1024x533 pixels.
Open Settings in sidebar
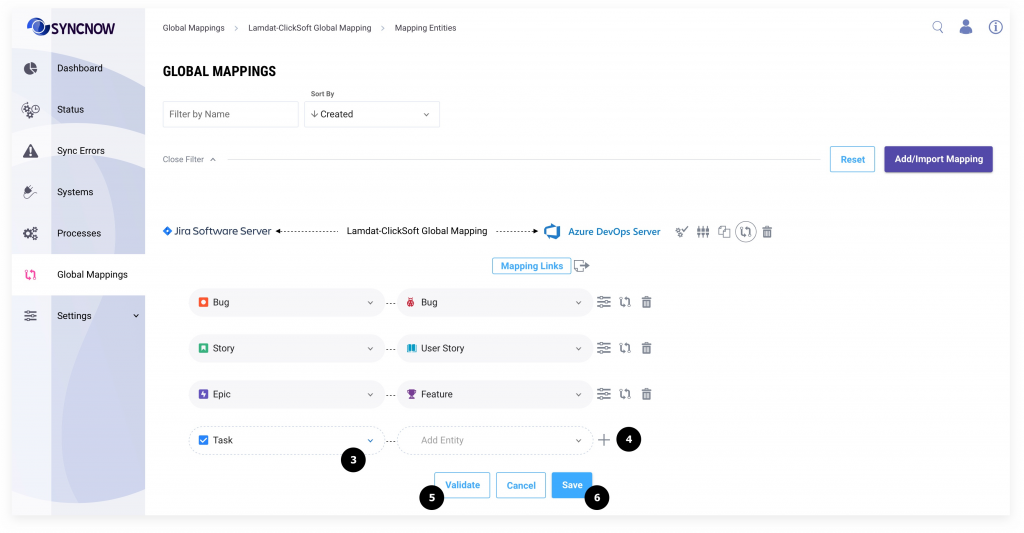[74, 316]
